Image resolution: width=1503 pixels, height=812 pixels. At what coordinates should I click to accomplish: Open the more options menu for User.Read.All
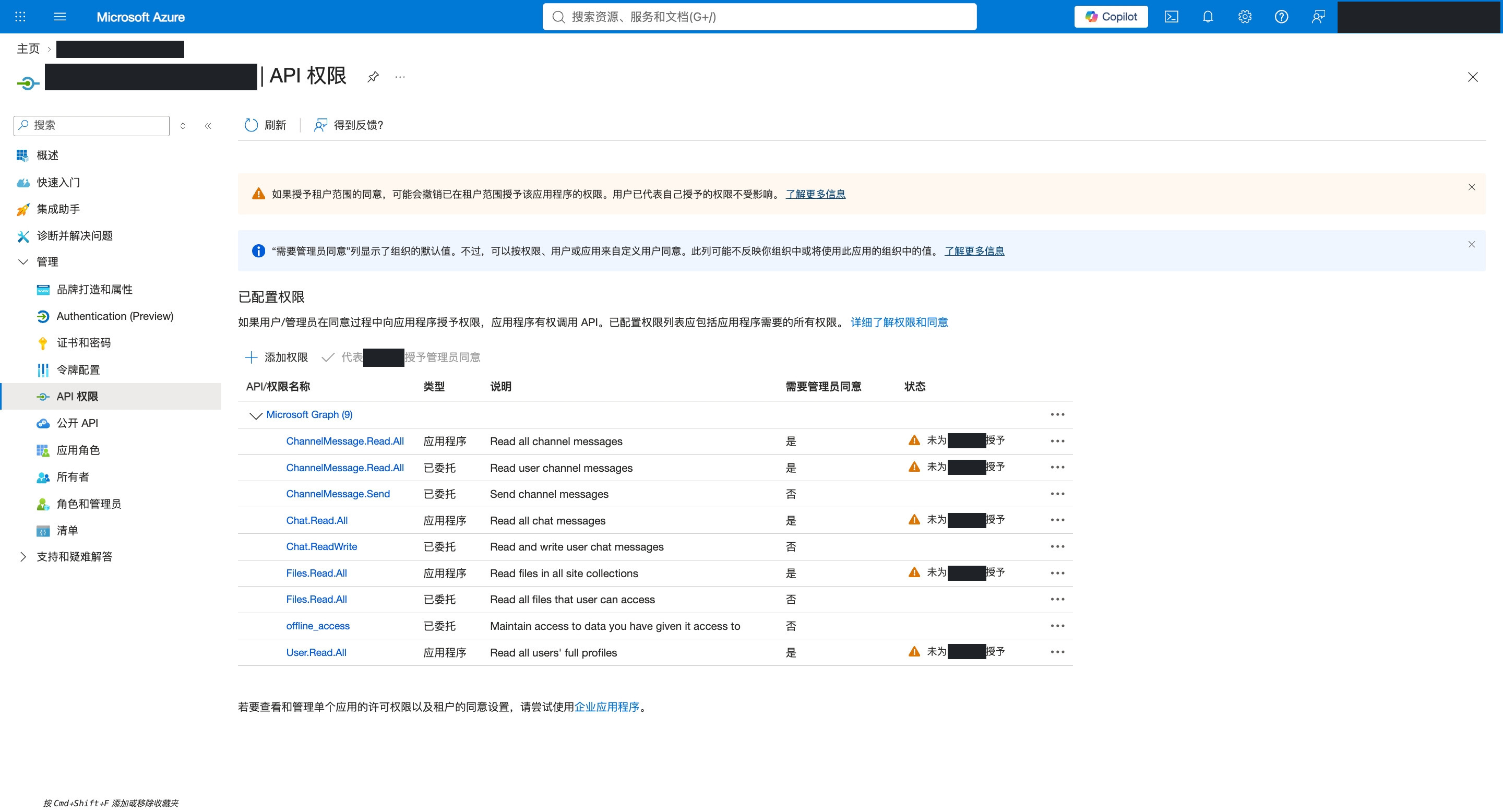(x=1057, y=652)
